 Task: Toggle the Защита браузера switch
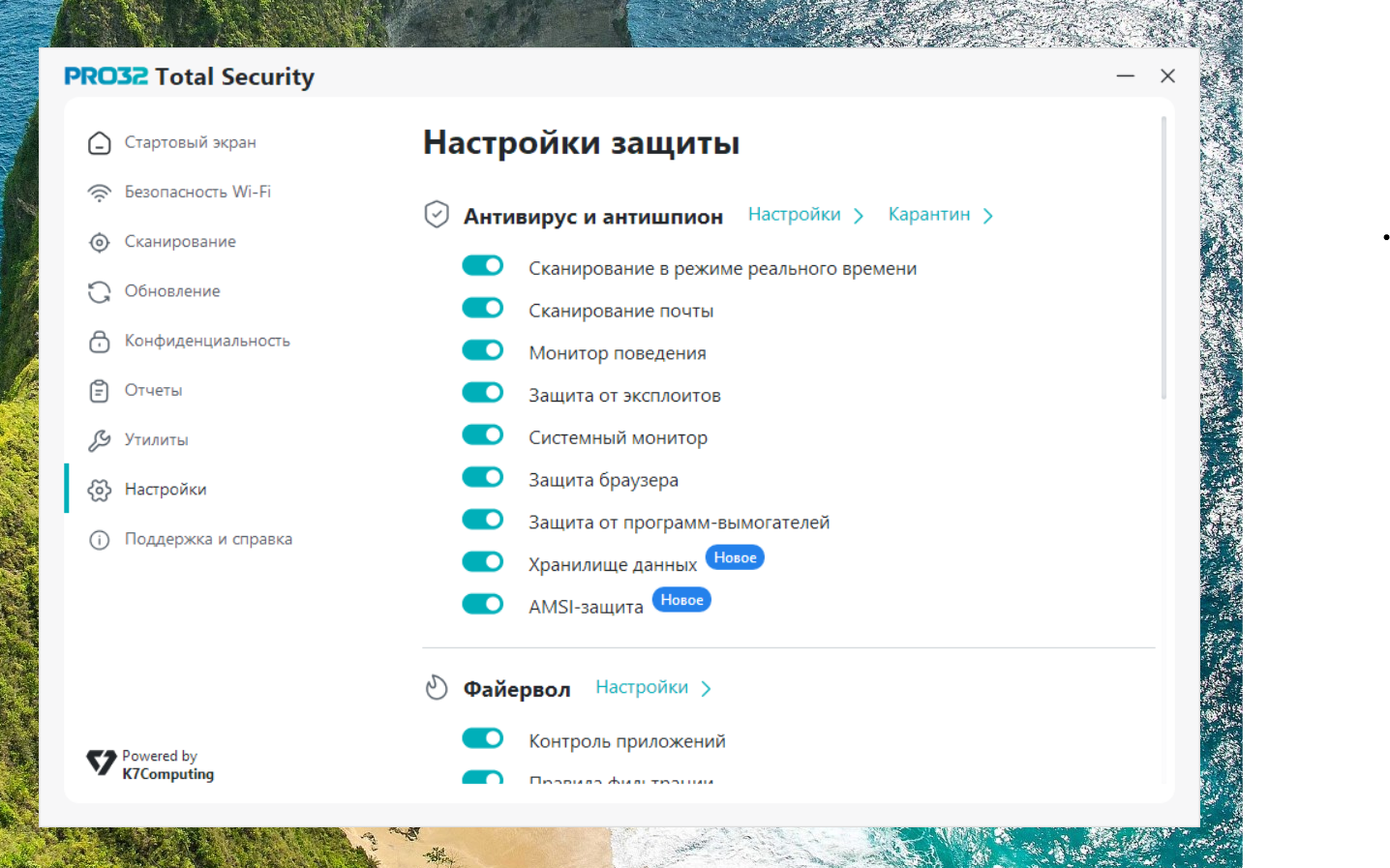point(482,477)
